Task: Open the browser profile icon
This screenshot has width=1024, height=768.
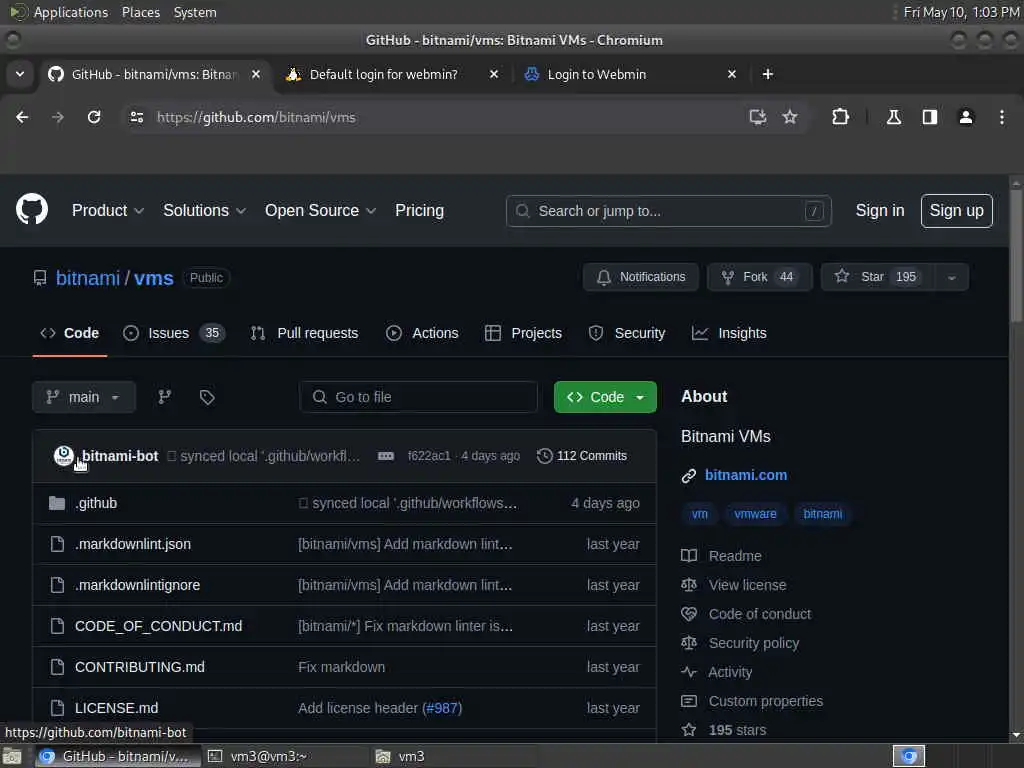Action: tap(966, 118)
